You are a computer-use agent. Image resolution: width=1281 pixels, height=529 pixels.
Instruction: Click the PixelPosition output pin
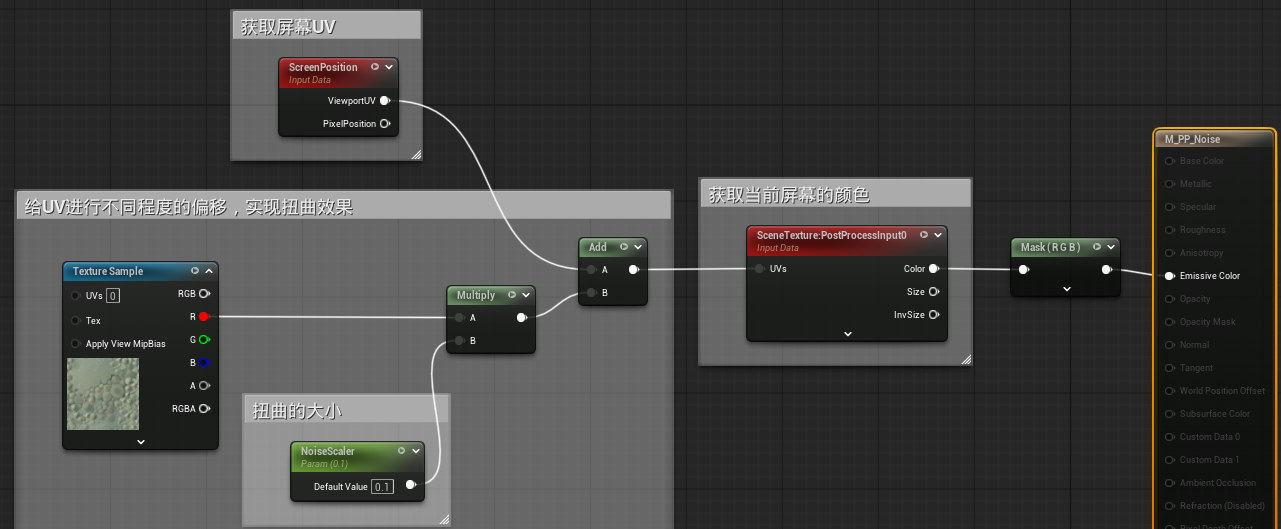384,124
